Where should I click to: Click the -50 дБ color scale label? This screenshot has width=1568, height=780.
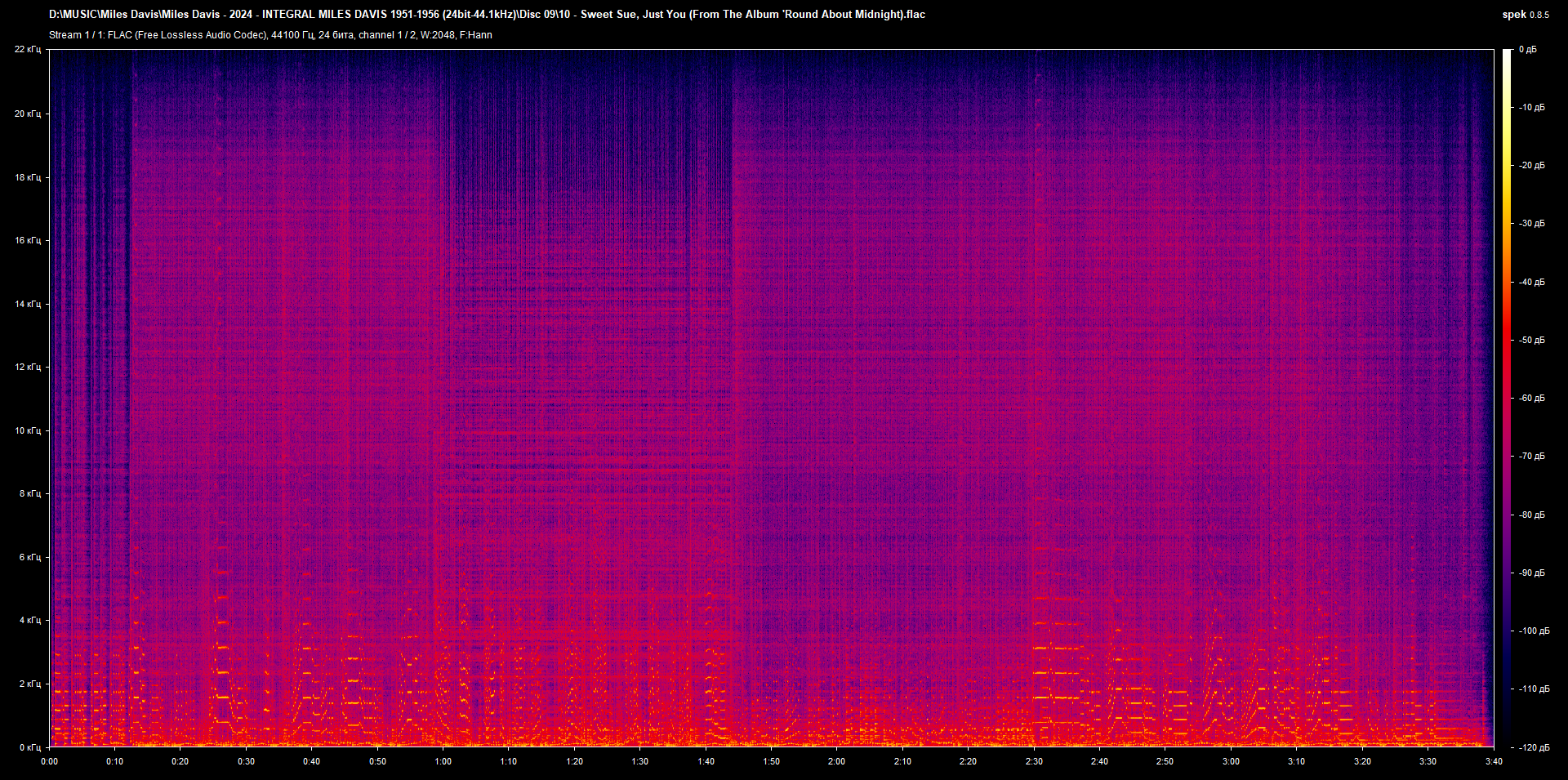point(1532,340)
